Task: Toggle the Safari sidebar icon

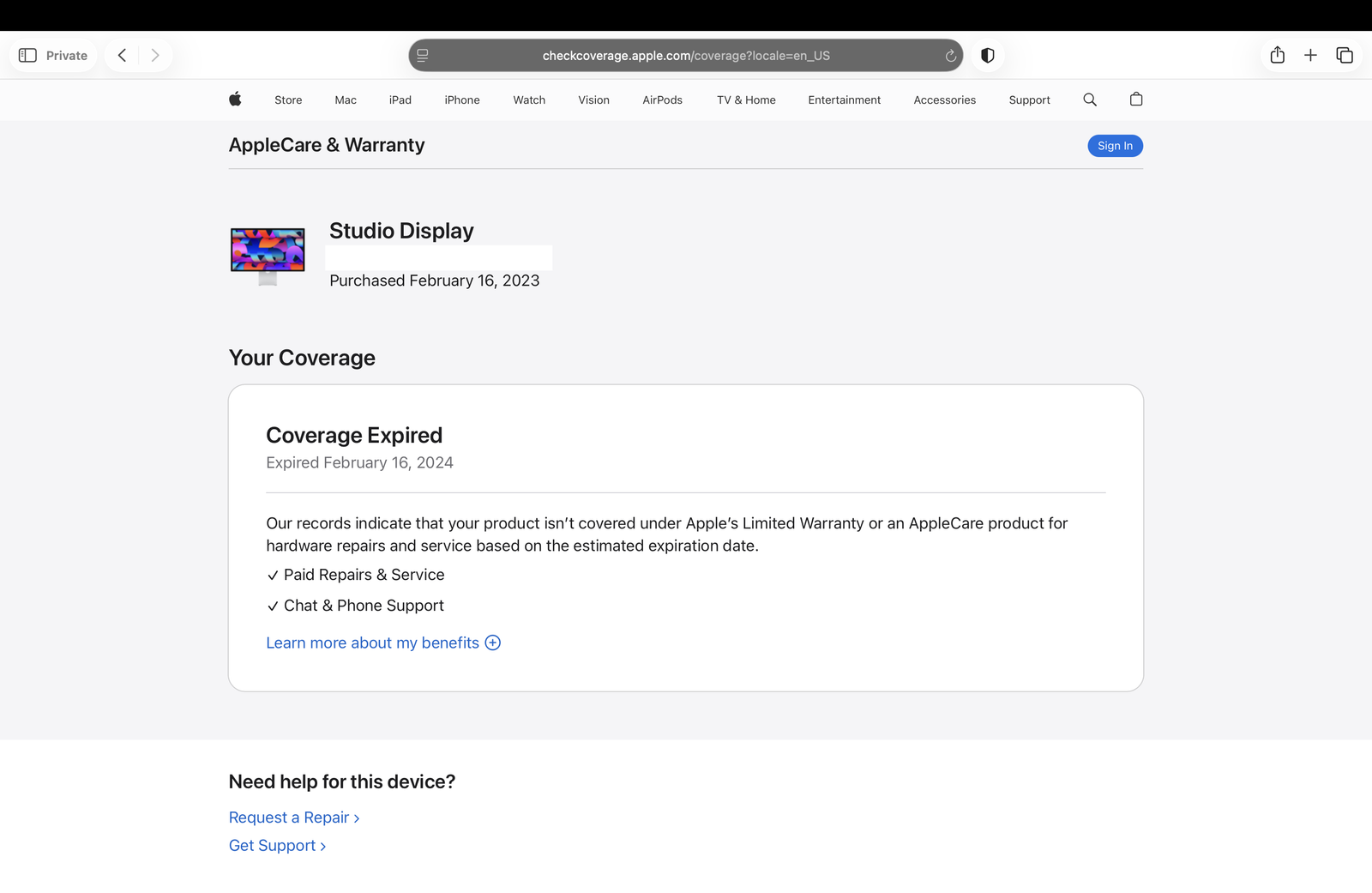Action: click(x=27, y=55)
